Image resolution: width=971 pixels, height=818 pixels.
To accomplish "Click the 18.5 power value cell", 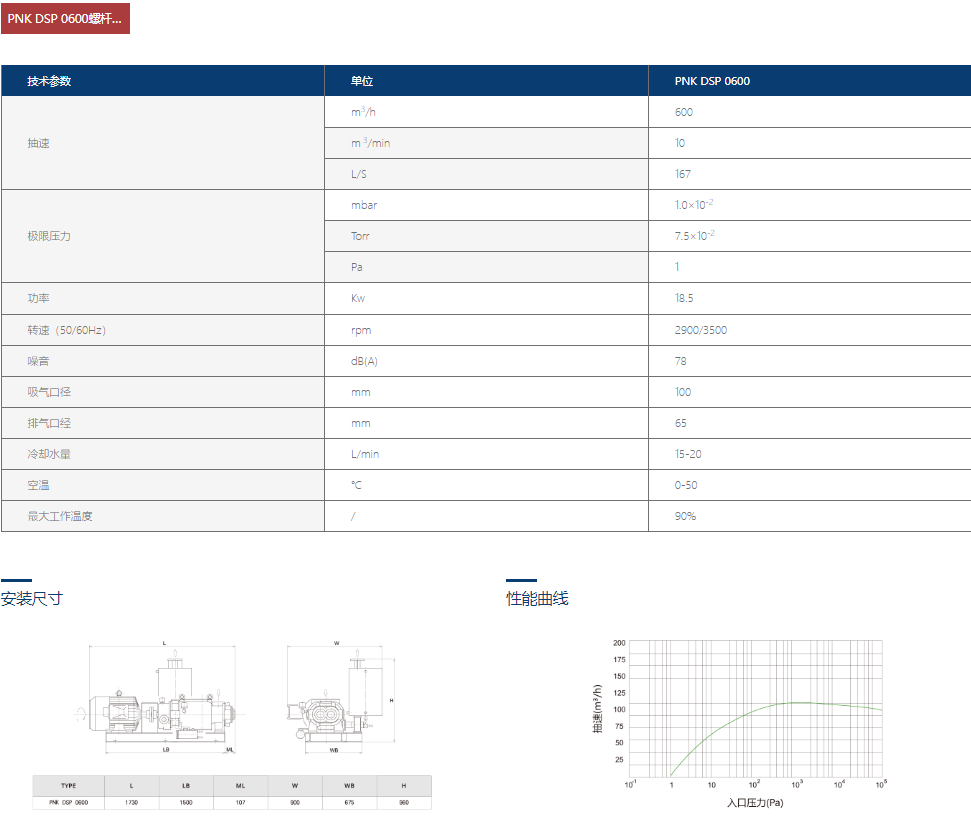I will [x=684, y=298].
